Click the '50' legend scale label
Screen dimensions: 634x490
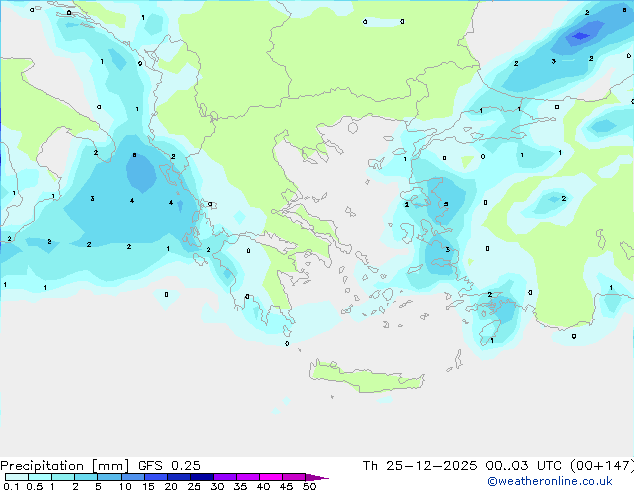pos(309,486)
